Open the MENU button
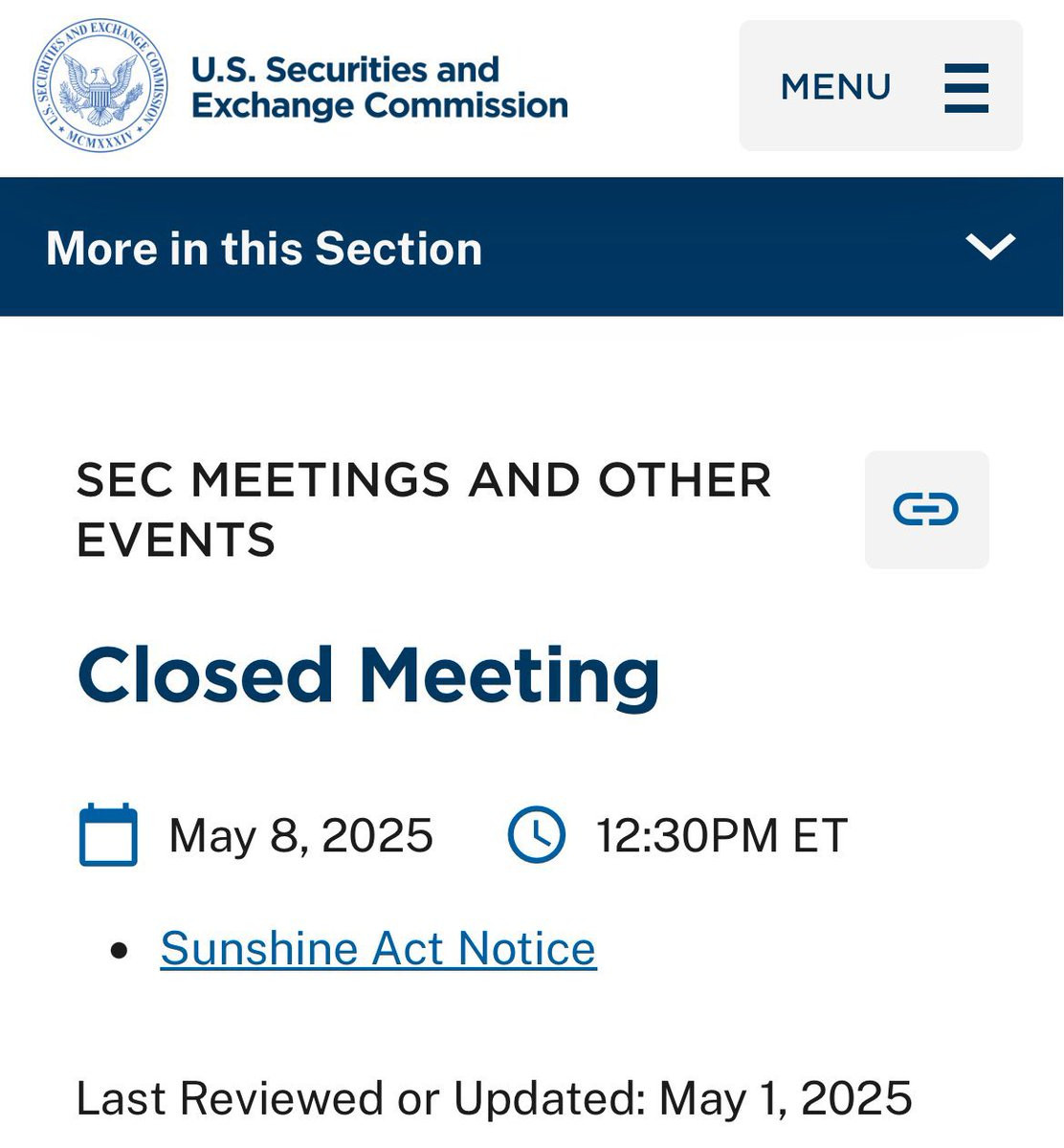This screenshot has width=1064, height=1148. (x=881, y=86)
